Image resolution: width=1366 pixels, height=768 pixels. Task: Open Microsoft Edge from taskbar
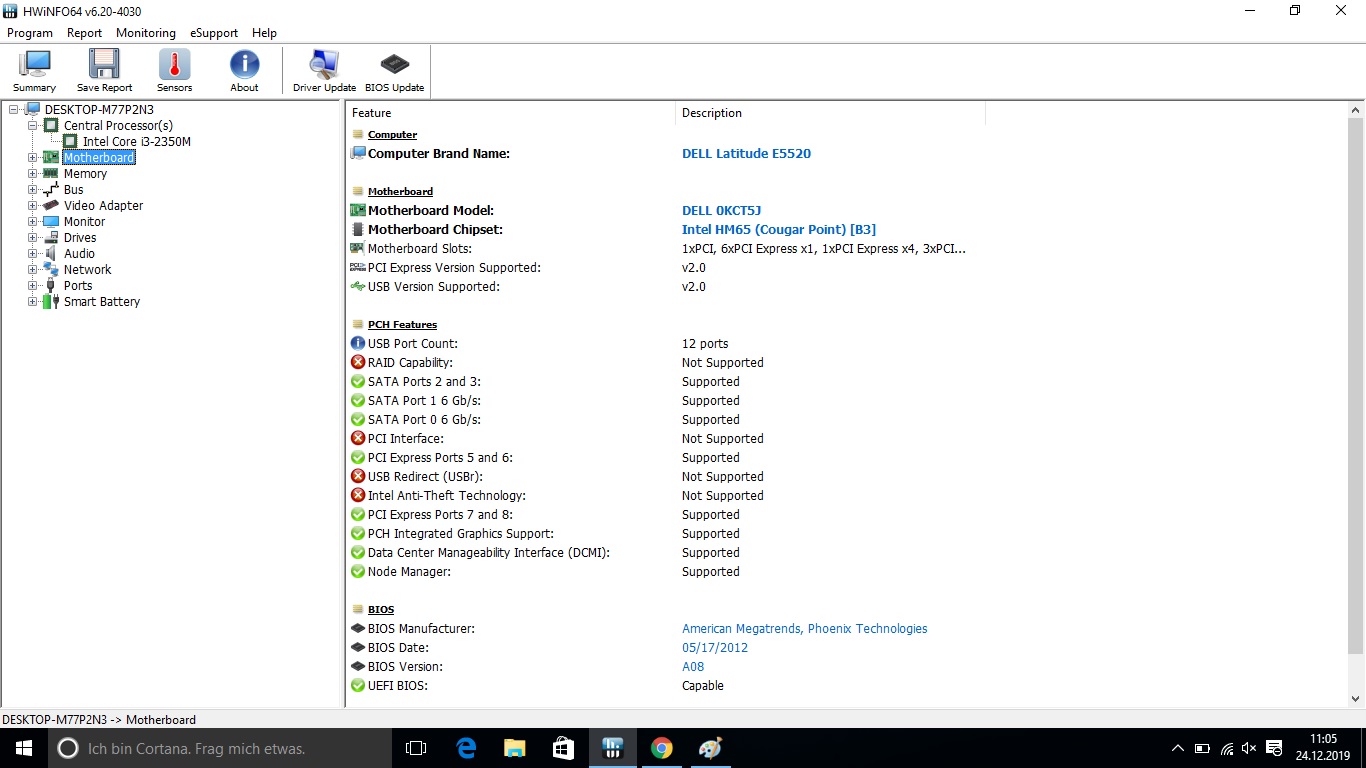466,748
